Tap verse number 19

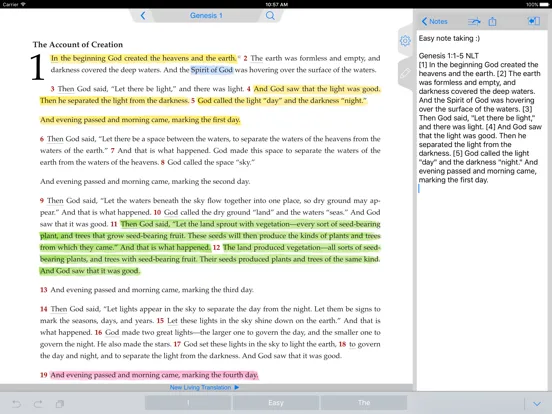(x=44, y=375)
